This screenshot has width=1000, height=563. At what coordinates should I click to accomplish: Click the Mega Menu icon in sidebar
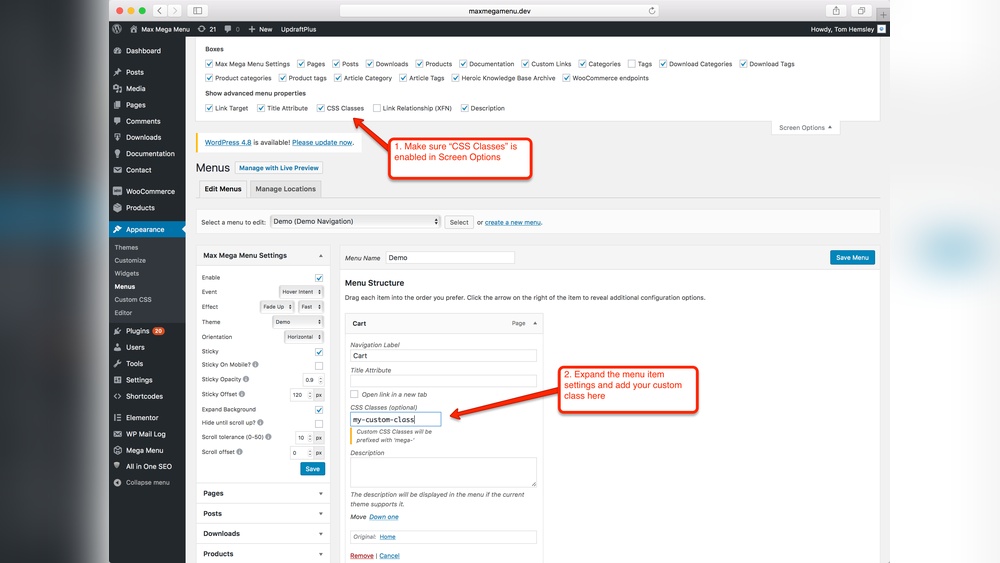[x=117, y=450]
